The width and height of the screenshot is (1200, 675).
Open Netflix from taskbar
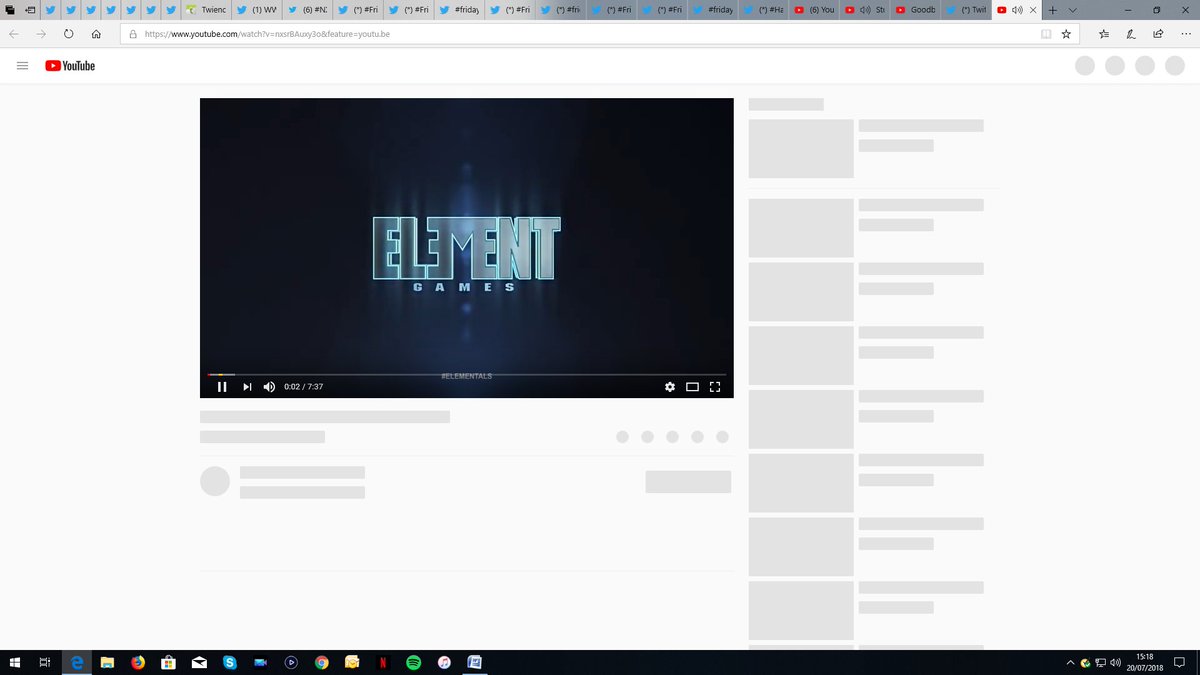(x=383, y=662)
